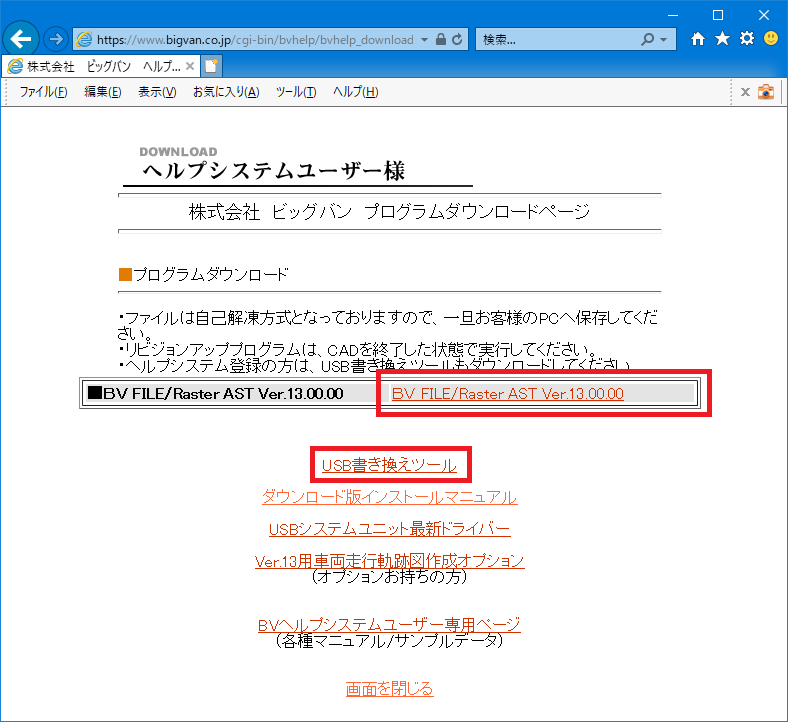The image size is (788, 722).
Task: Maximize the browser window
Action: 718,15
